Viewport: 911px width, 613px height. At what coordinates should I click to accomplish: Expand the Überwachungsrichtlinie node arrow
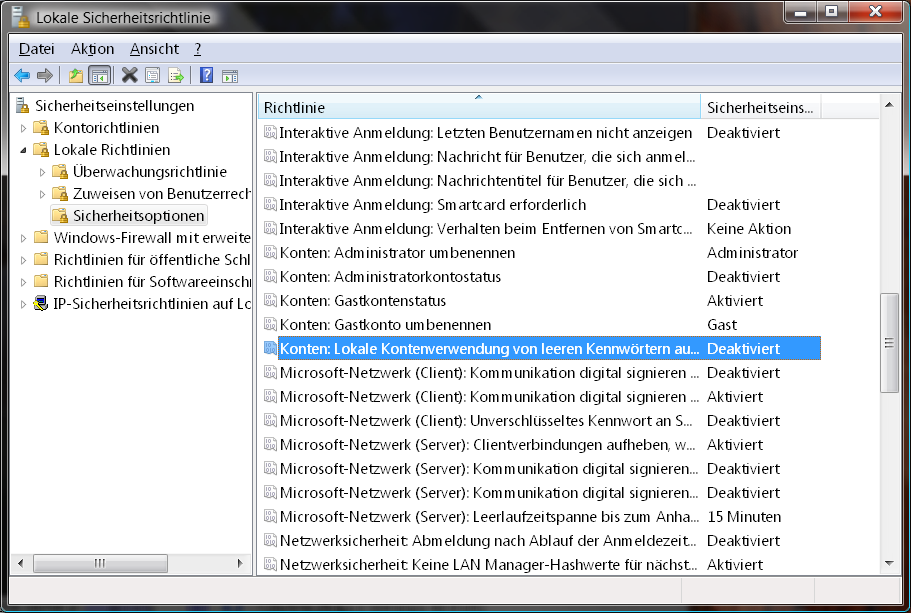tap(43, 172)
